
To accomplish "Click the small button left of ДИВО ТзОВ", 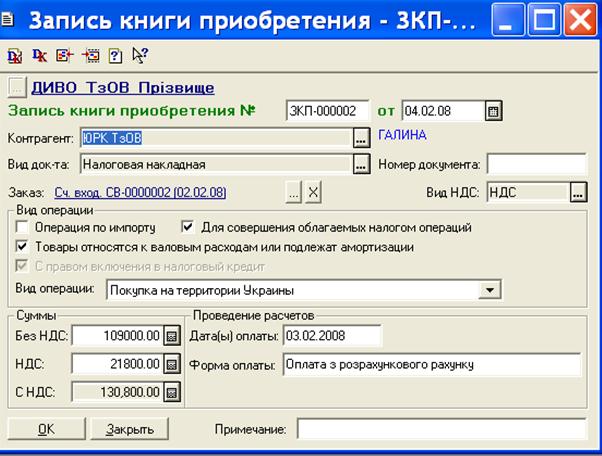I will tap(17, 88).
